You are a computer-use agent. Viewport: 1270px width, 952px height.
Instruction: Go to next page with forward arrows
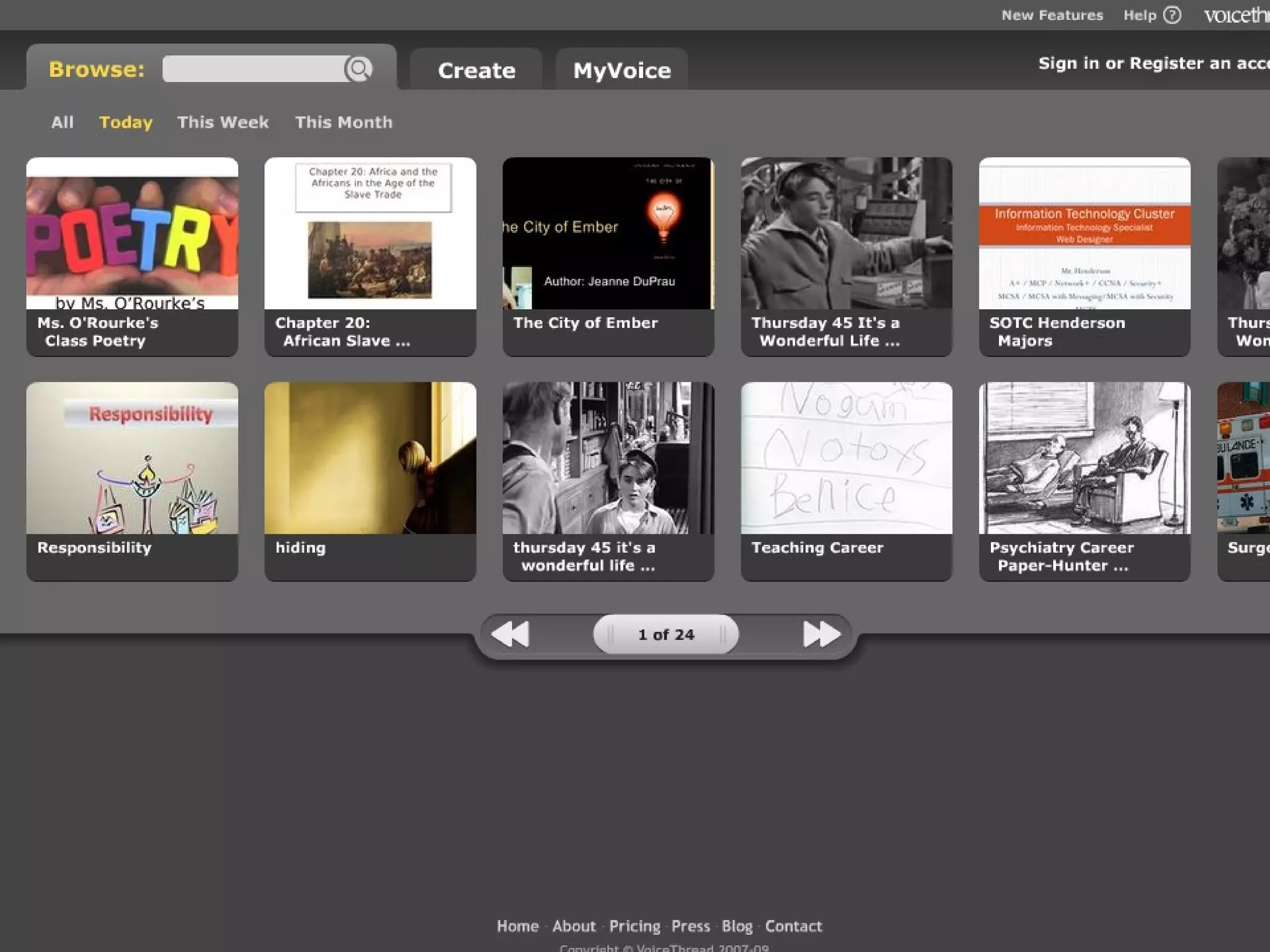[822, 634]
